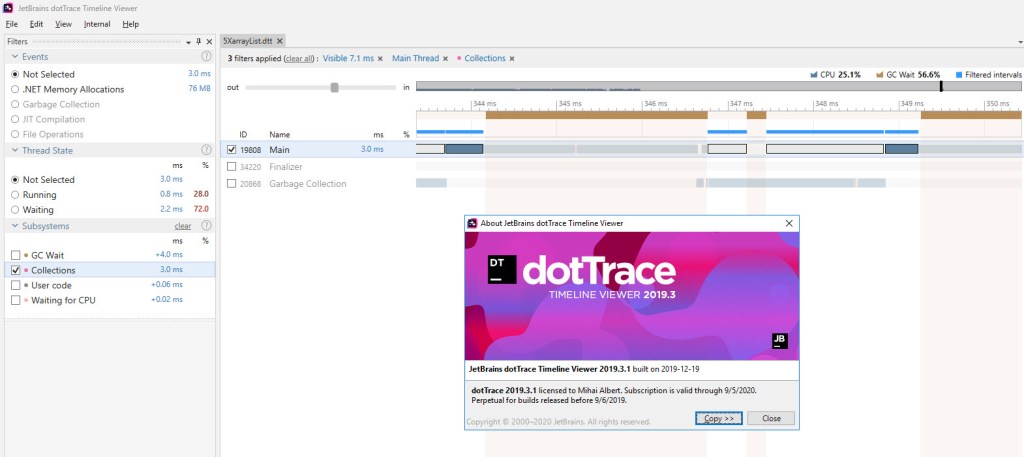Open help icon for Thread State section
Image resolution: width=1024 pixels, height=457 pixels.
click(x=206, y=150)
